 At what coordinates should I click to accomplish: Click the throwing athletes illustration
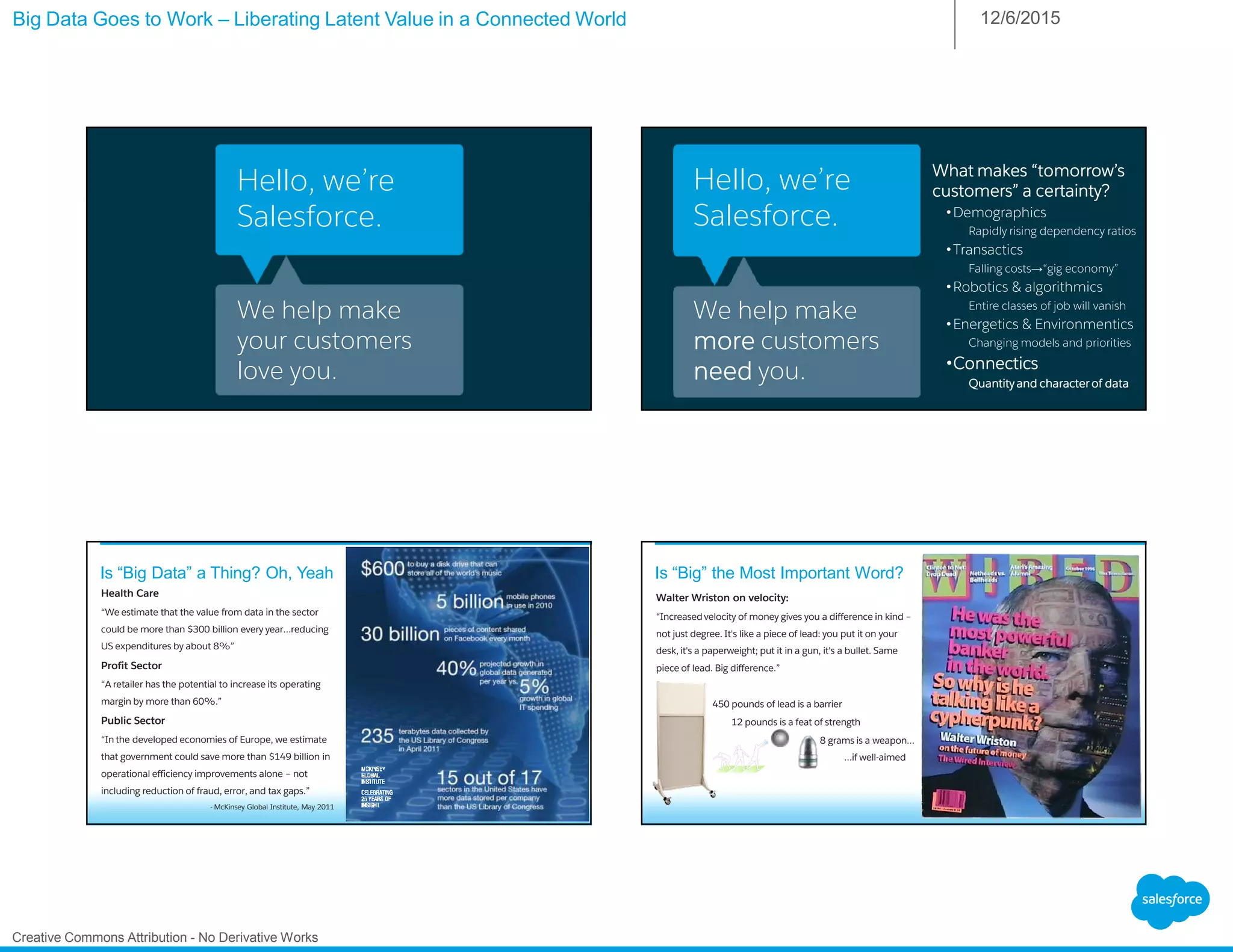(739, 758)
